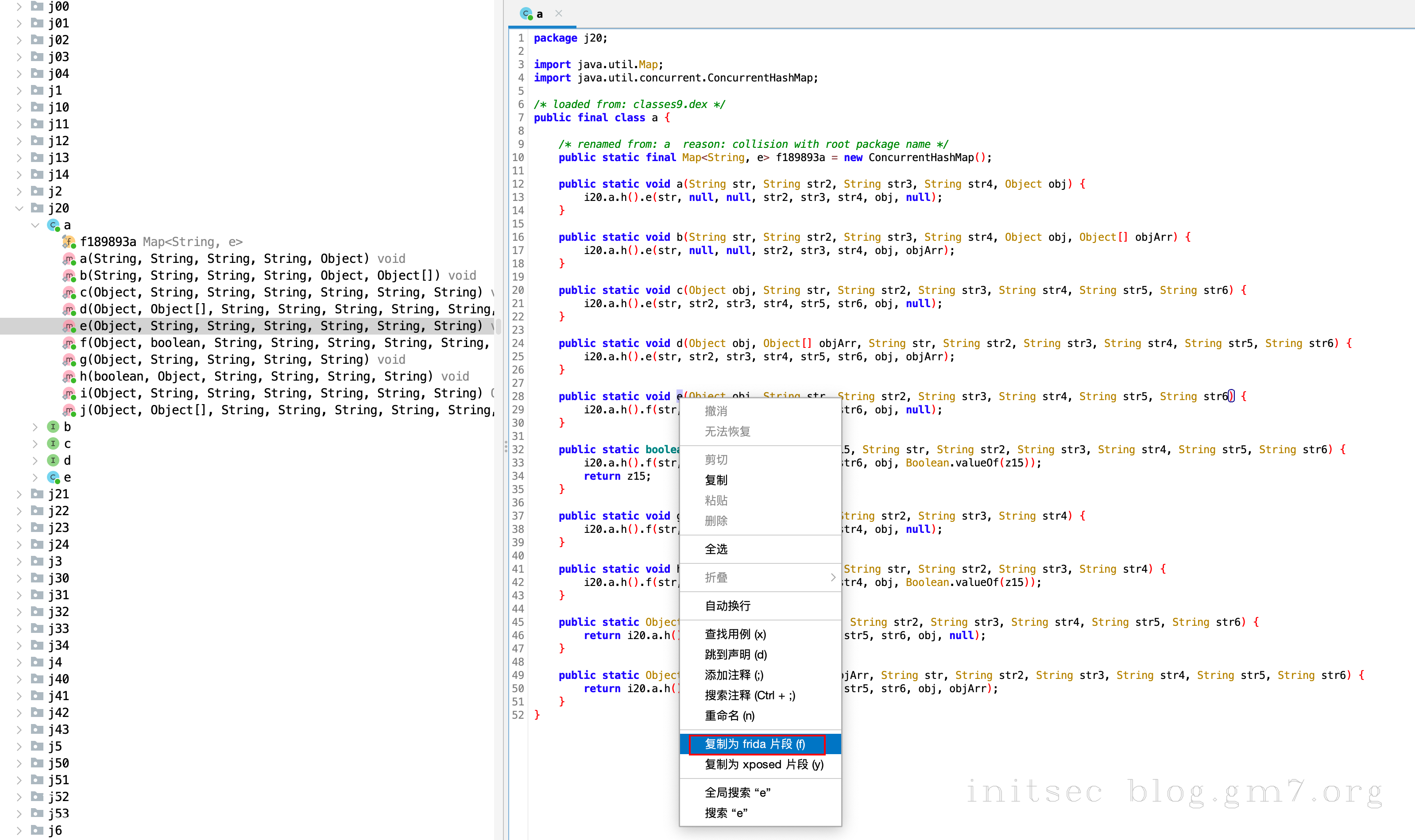
Task: Click the class icon next to e
Action: [x=53, y=478]
